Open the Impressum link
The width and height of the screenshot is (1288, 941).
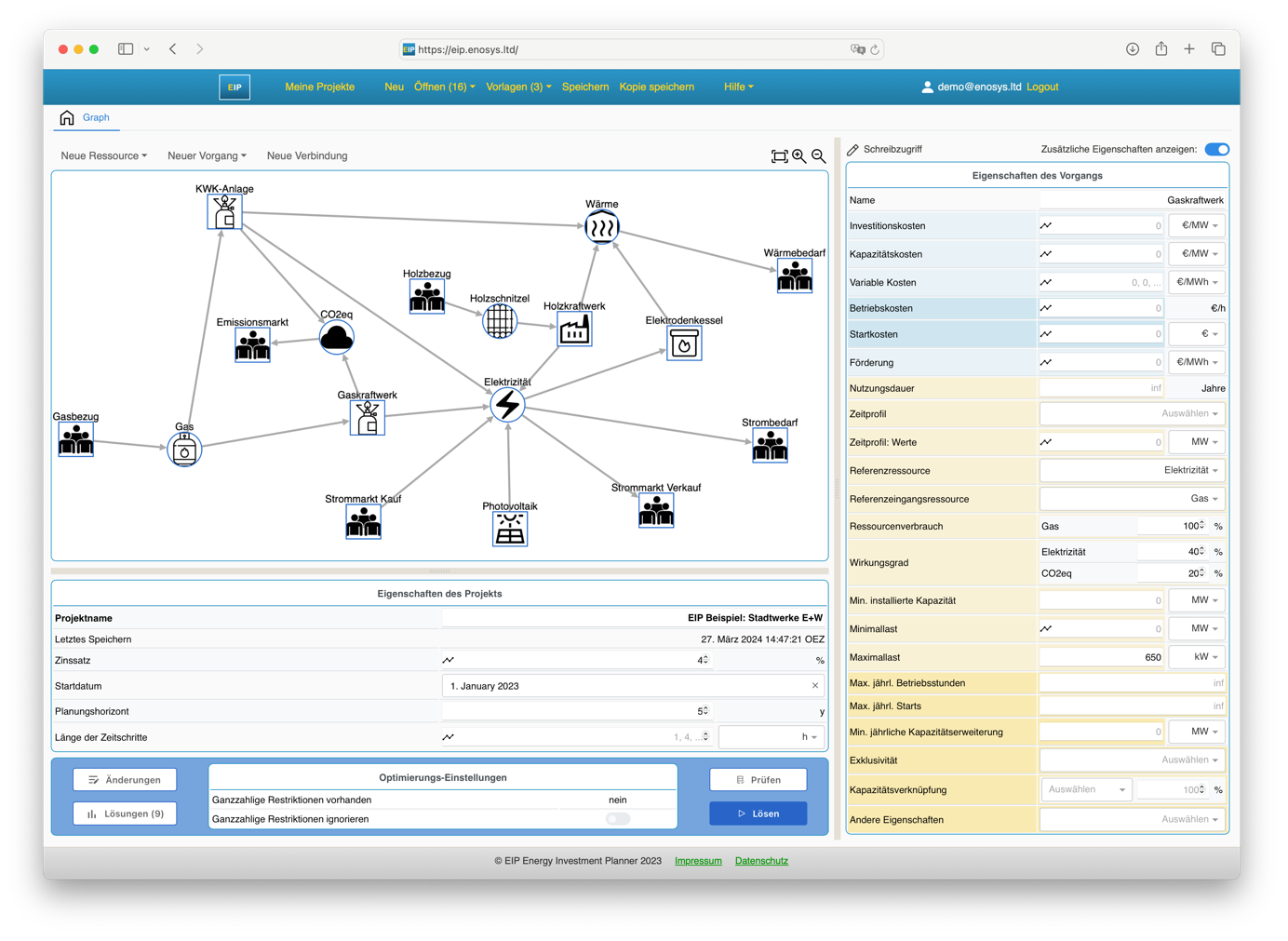click(698, 861)
